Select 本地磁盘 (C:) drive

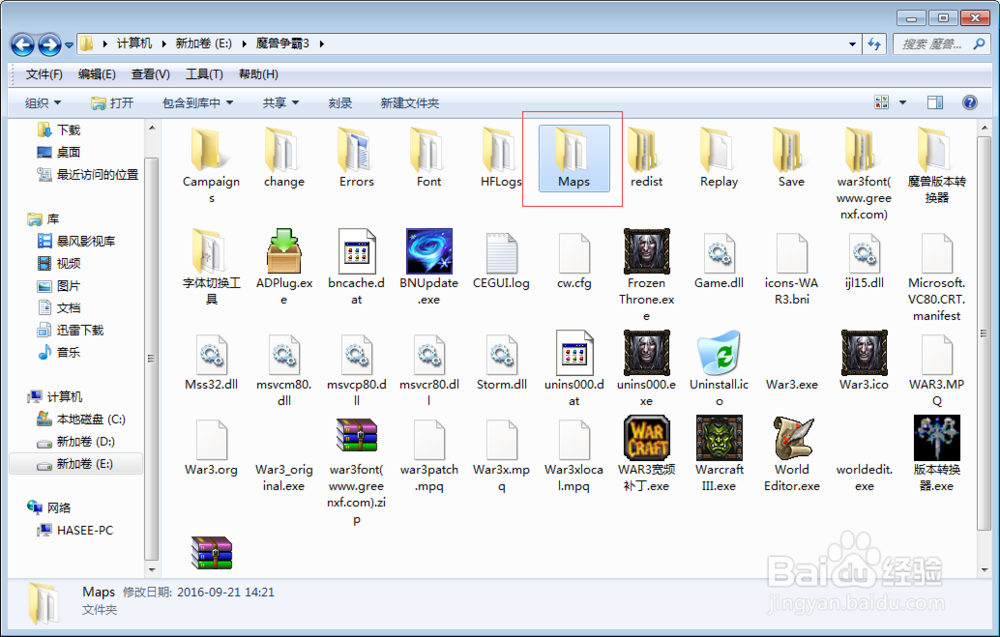coord(81,420)
